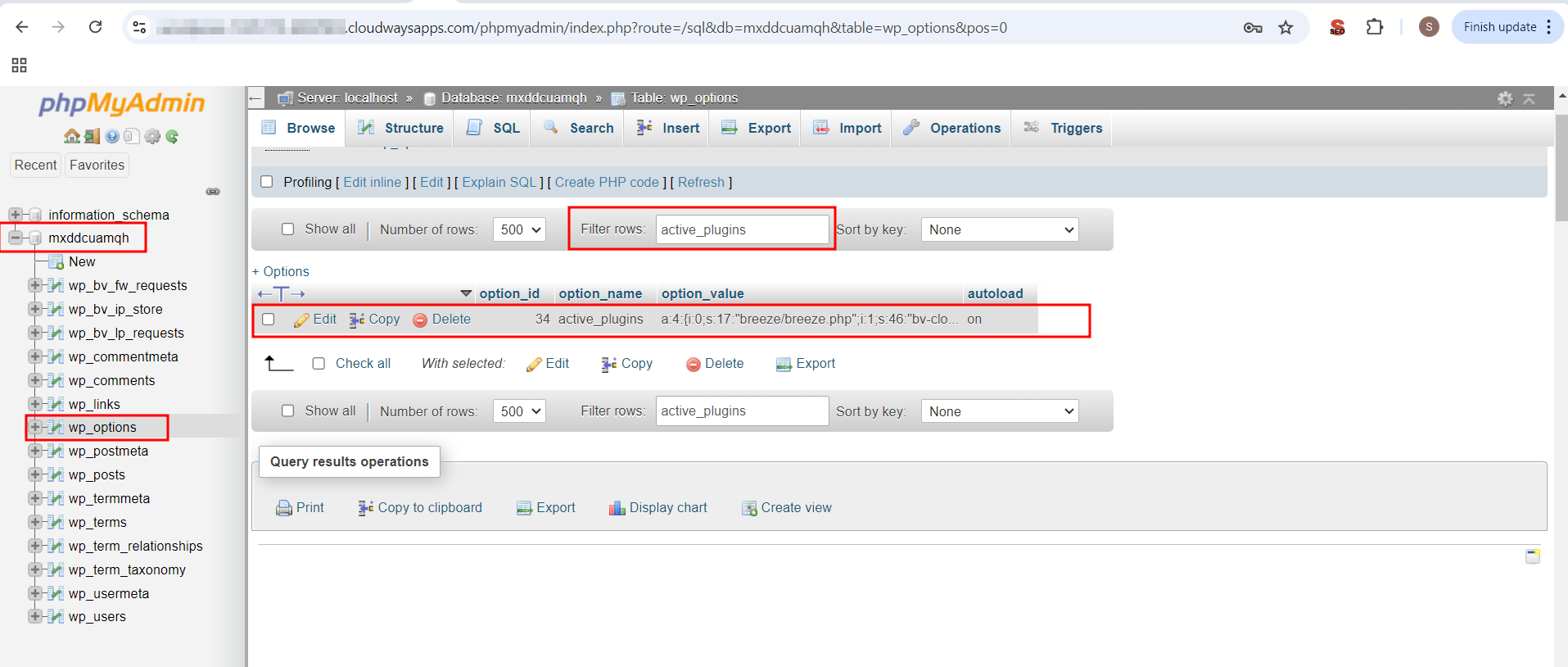Open phpMyAdmin documentation question-mark icon
The height and width of the screenshot is (667, 1568).
(112, 136)
